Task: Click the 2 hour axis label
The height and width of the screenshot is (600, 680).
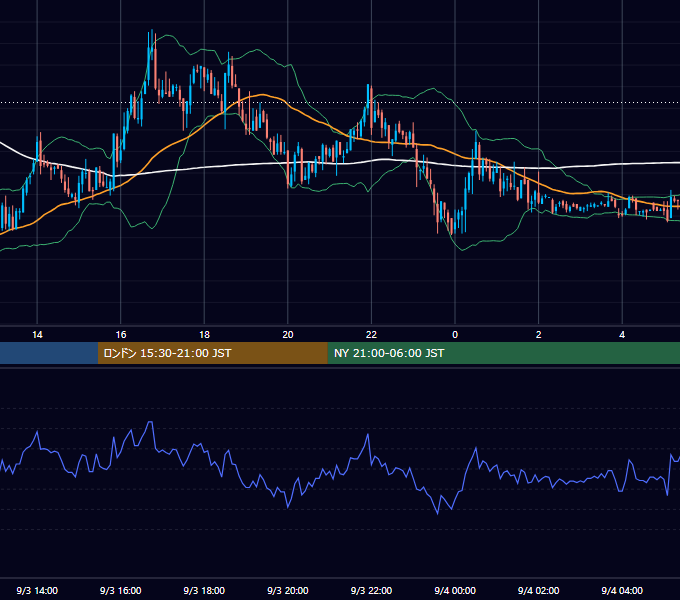Action: click(x=539, y=335)
